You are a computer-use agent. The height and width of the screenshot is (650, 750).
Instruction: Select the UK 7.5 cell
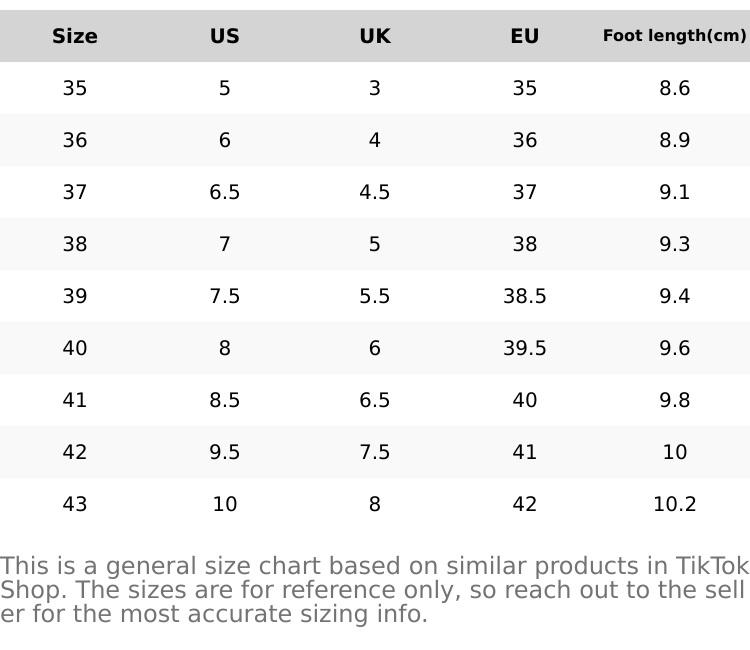tap(375, 452)
